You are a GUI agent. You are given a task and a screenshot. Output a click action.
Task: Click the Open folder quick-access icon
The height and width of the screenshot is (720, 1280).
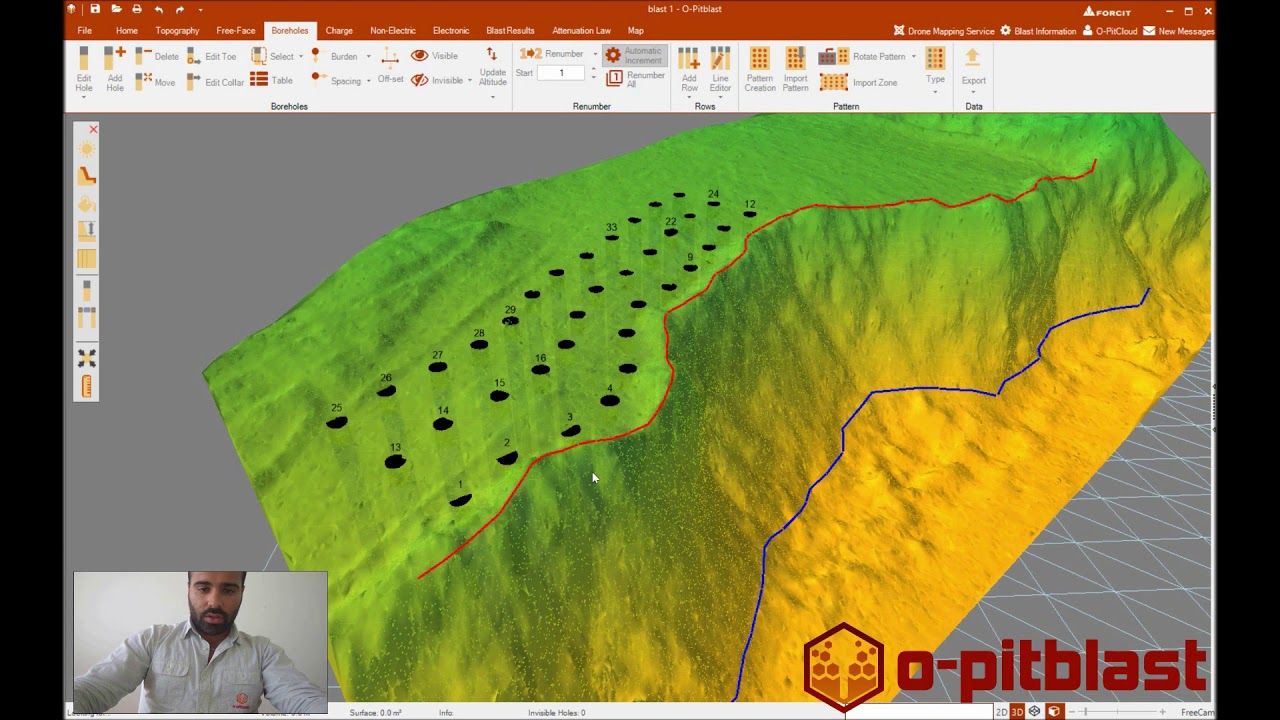(x=116, y=9)
